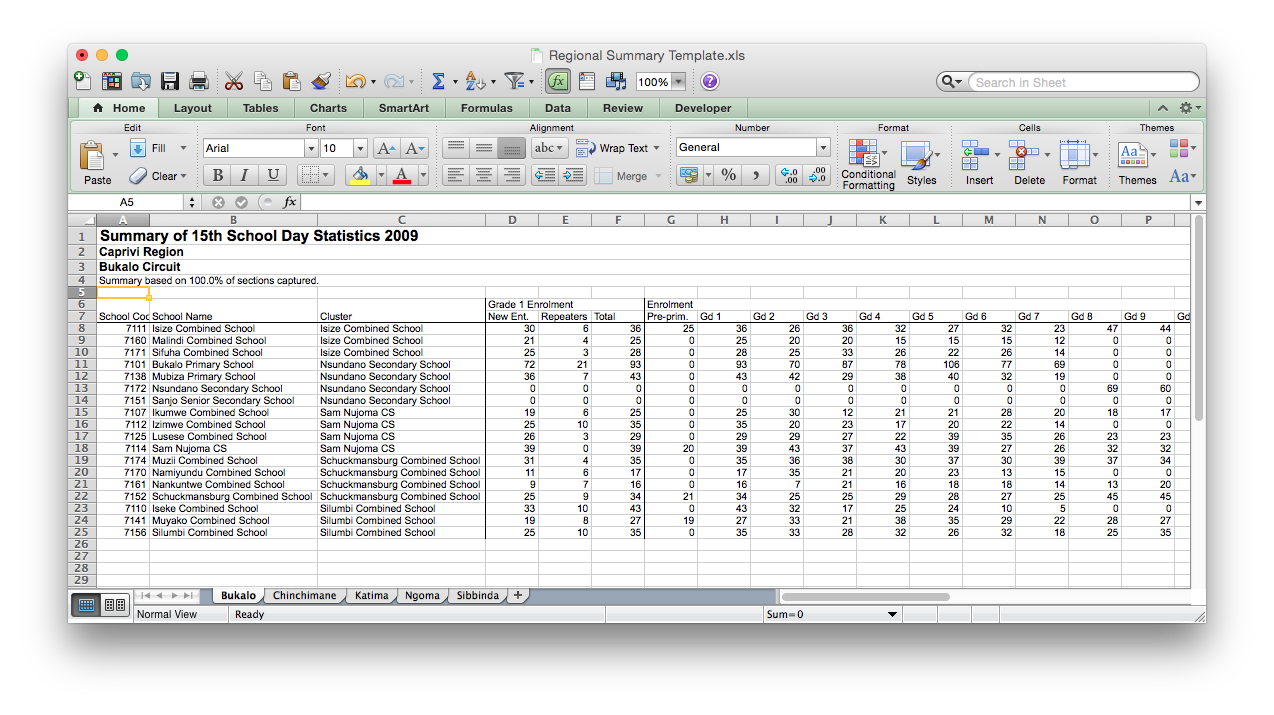The height and width of the screenshot is (715, 1274).
Task: Open theme colors swatch grid
Action: pyautogui.click(x=1182, y=148)
